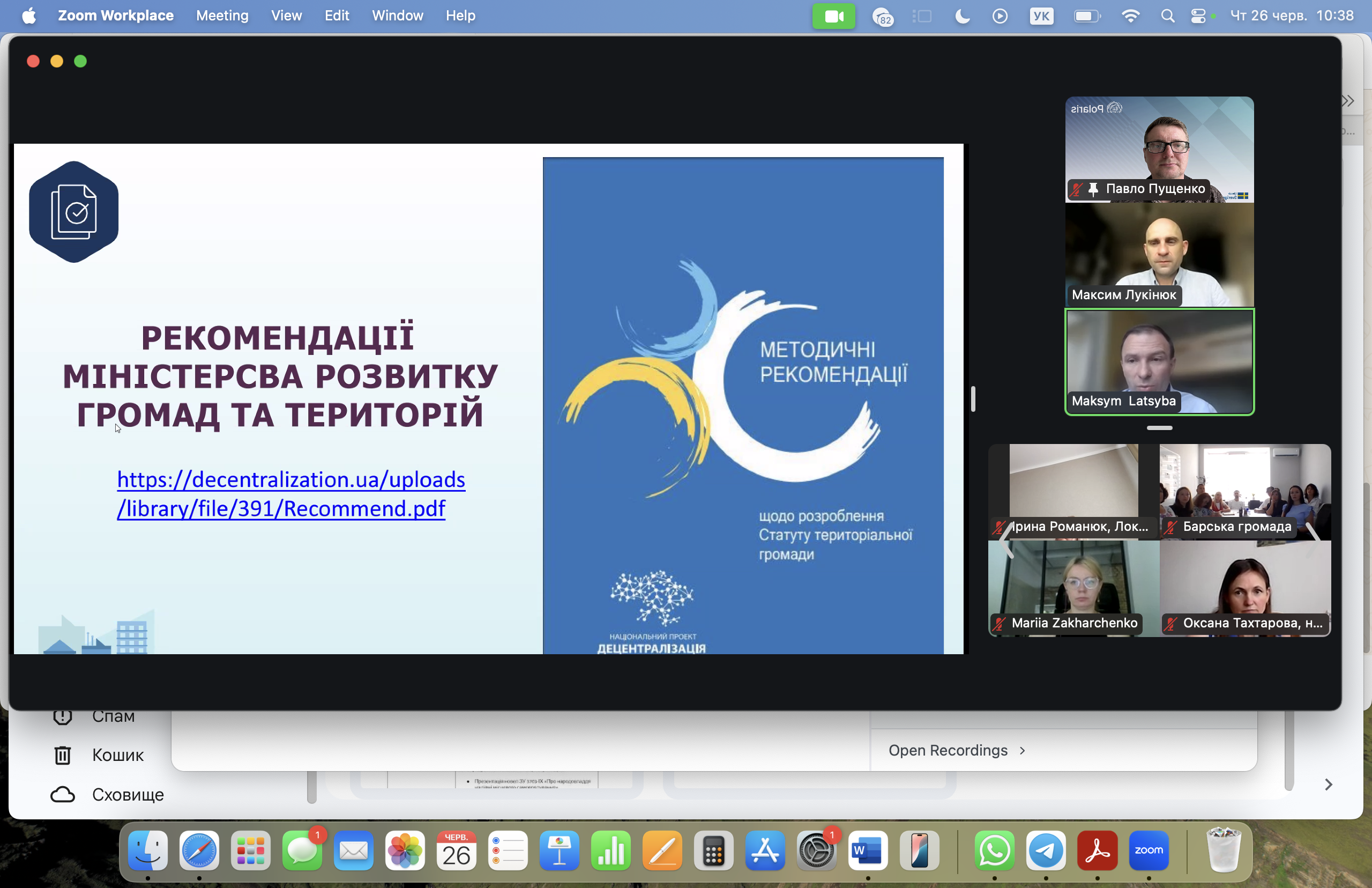Open the Mail app in Dock
The image size is (1372, 888).
(353, 850)
